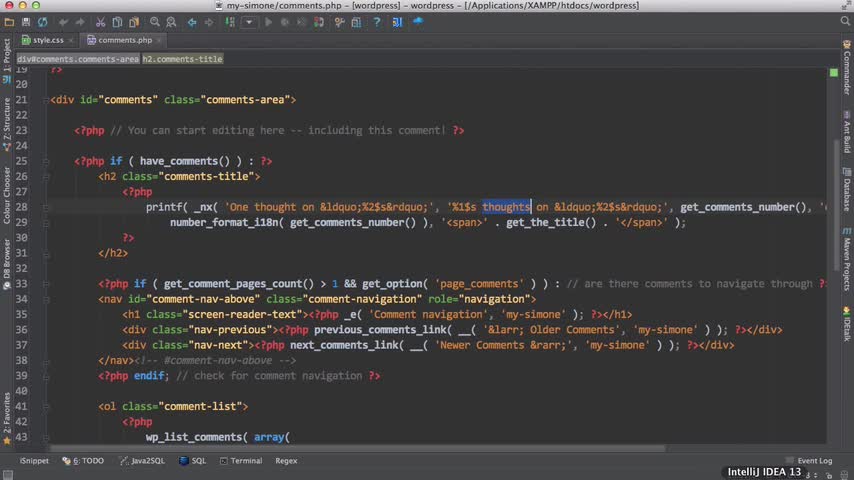
Task: Click the vertical editor scrollbar
Action: point(836,205)
